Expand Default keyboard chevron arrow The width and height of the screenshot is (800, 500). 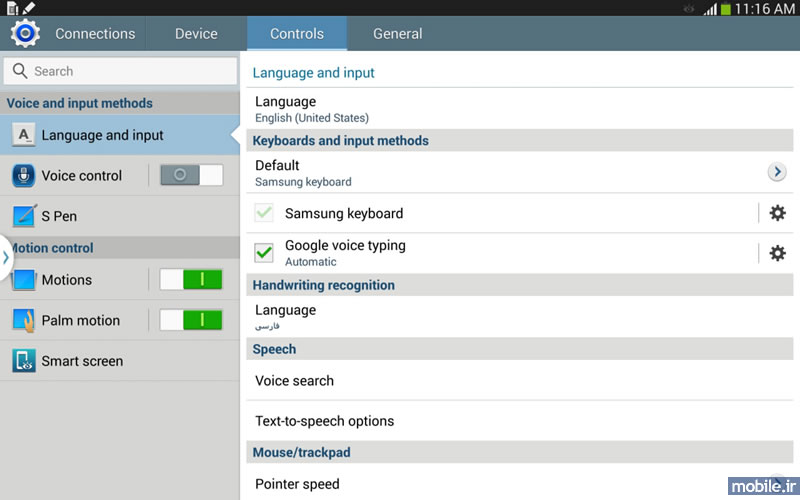(777, 172)
